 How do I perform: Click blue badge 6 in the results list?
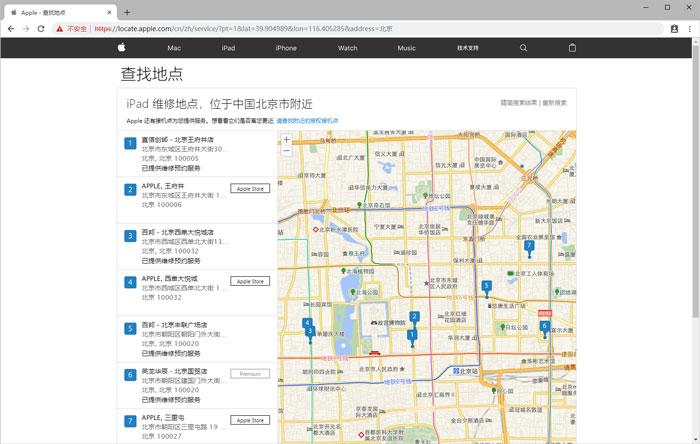(130, 375)
